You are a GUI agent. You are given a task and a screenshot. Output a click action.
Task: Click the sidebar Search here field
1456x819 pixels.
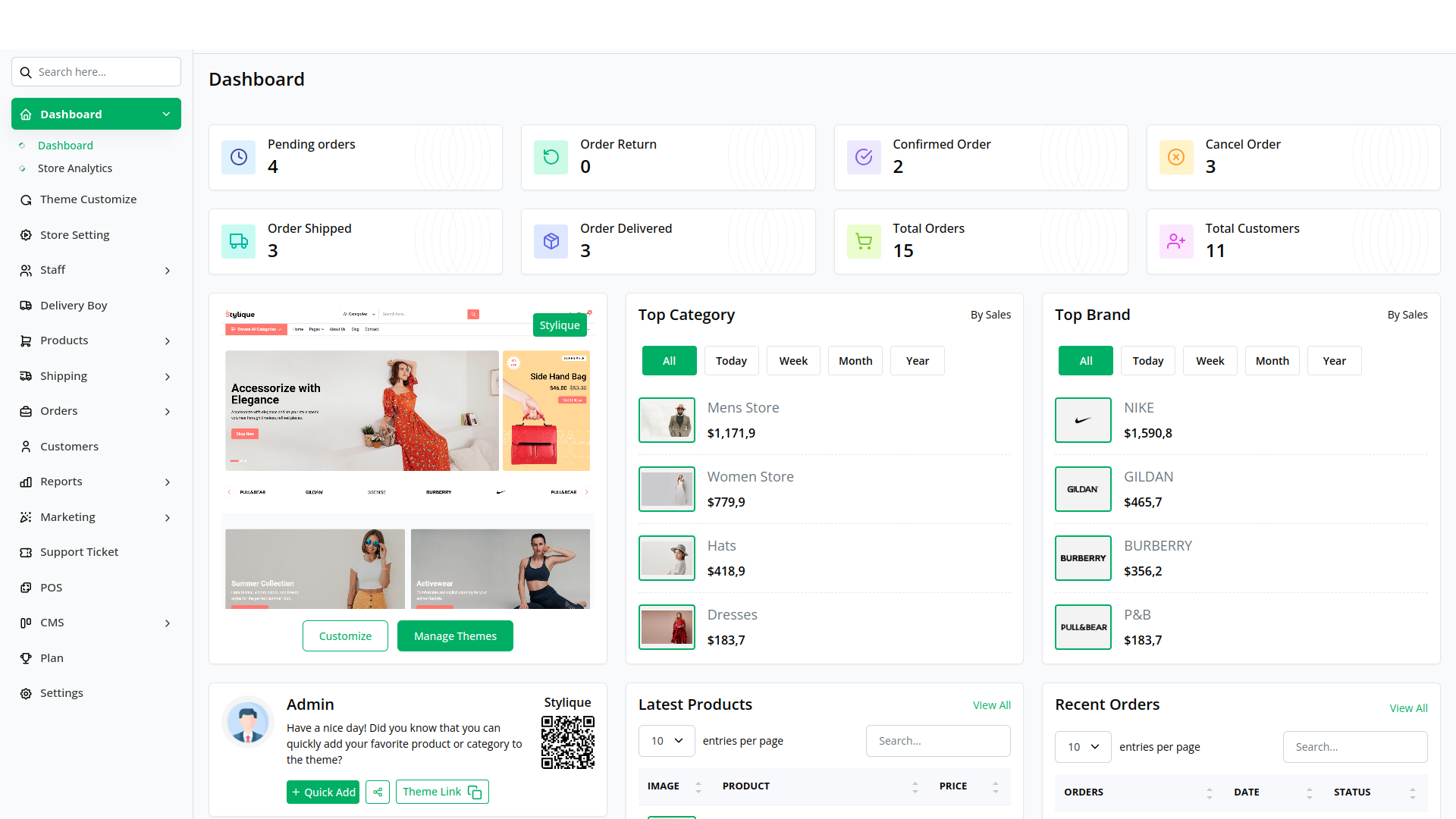click(x=96, y=72)
